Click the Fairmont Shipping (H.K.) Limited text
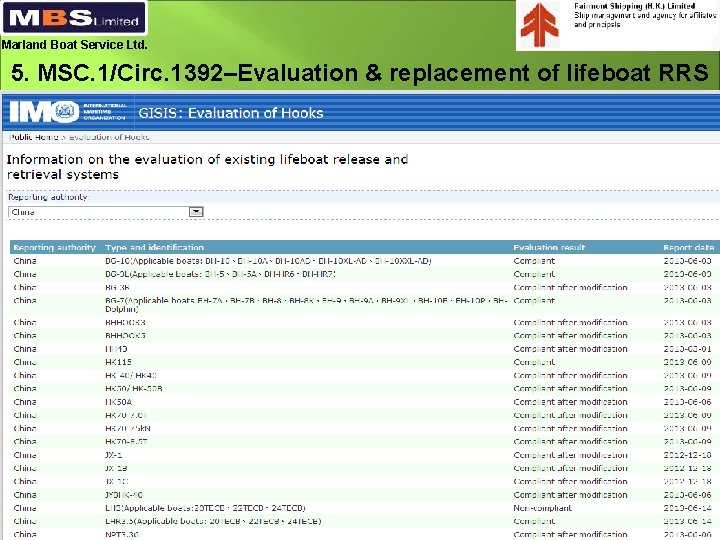This screenshot has height=540, width=720. click(635, 6)
